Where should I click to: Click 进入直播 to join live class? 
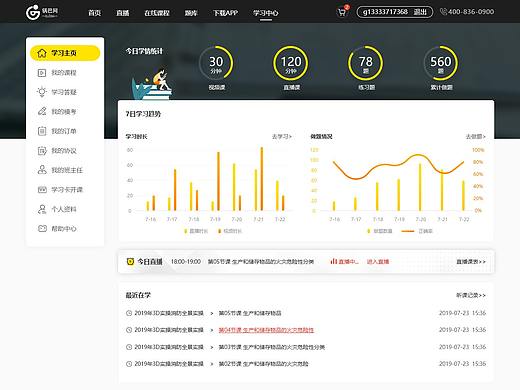(378, 262)
